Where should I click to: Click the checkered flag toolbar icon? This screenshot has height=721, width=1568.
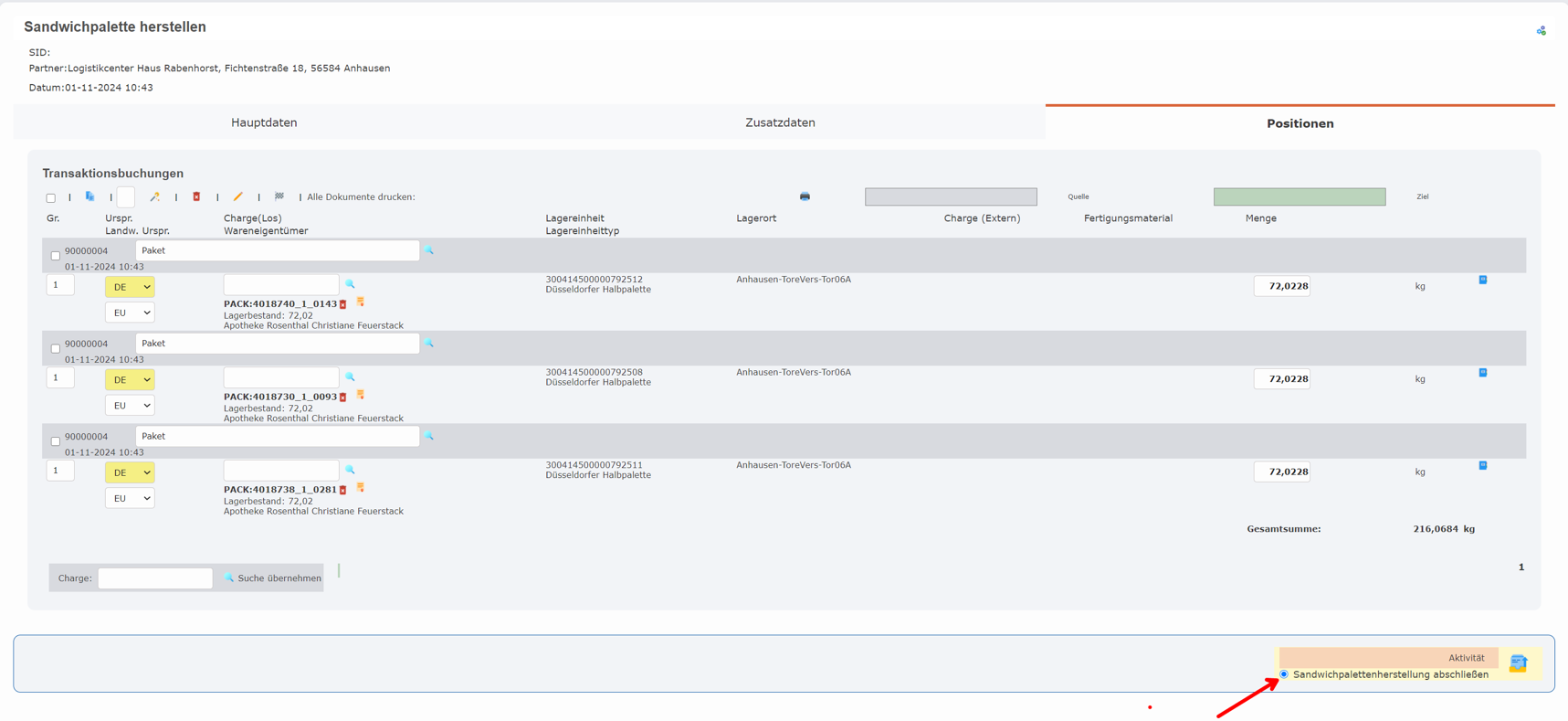pyautogui.click(x=279, y=196)
